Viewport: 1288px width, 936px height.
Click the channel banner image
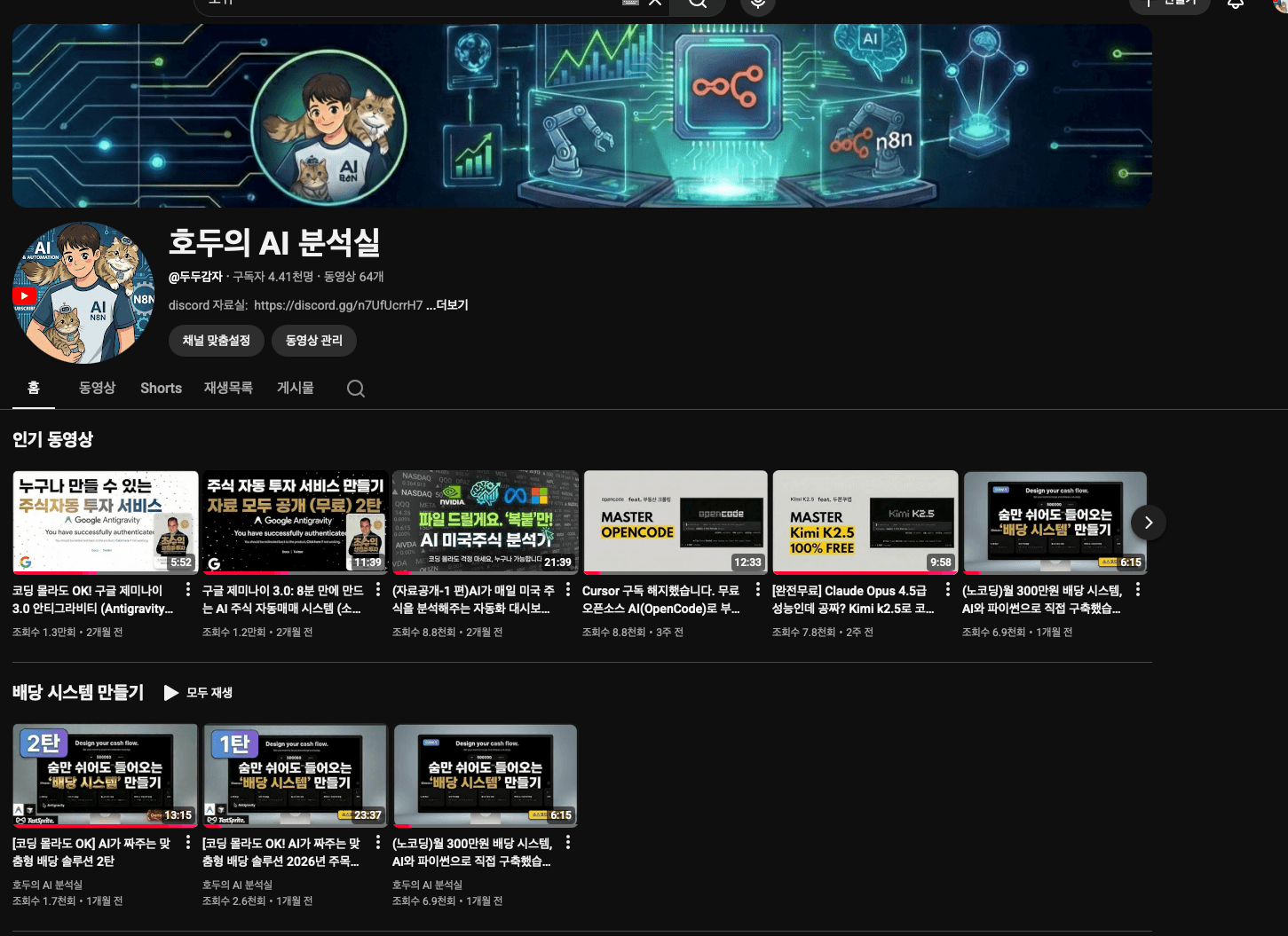582,116
